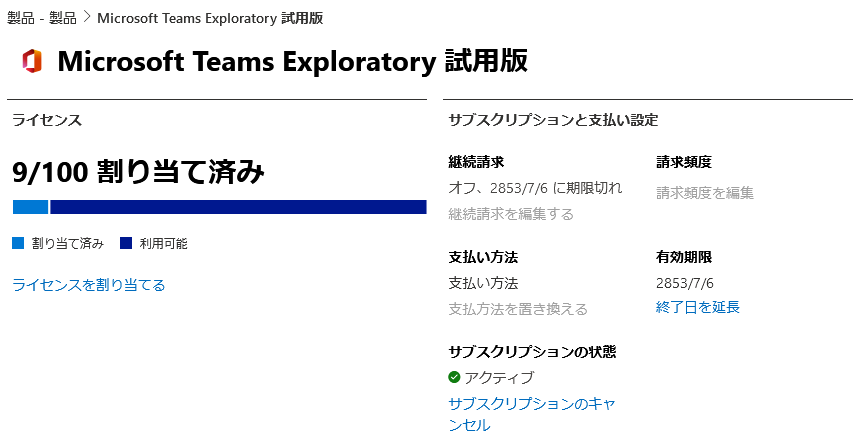
Task: Click 継続請求を編集する link
Action: 511,214
